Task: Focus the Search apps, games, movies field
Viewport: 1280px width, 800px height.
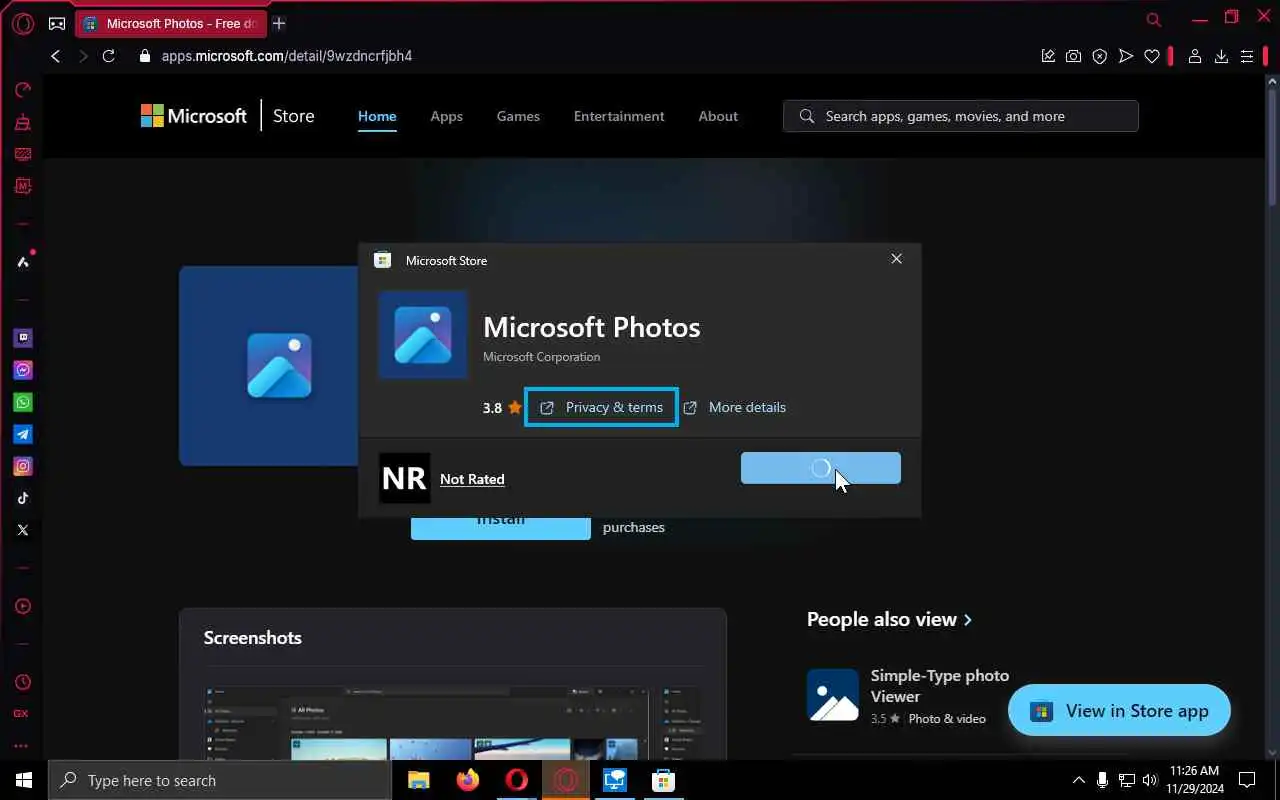Action: pyautogui.click(x=961, y=116)
